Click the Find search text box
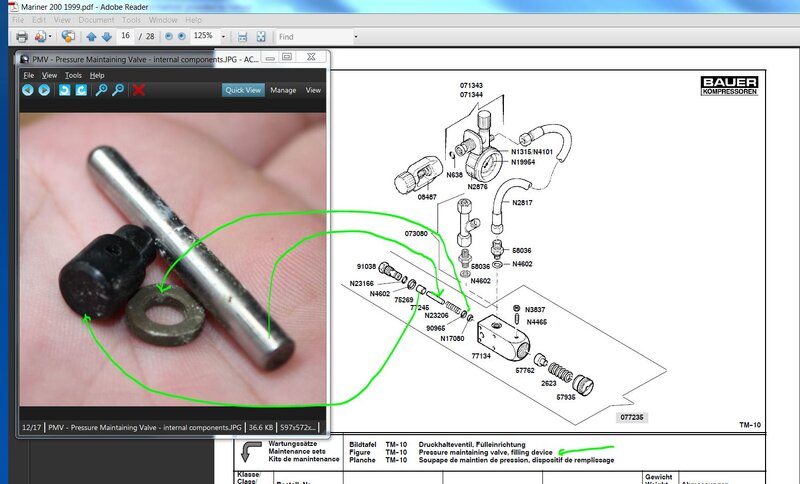The image size is (800, 484). tap(312, 37)
